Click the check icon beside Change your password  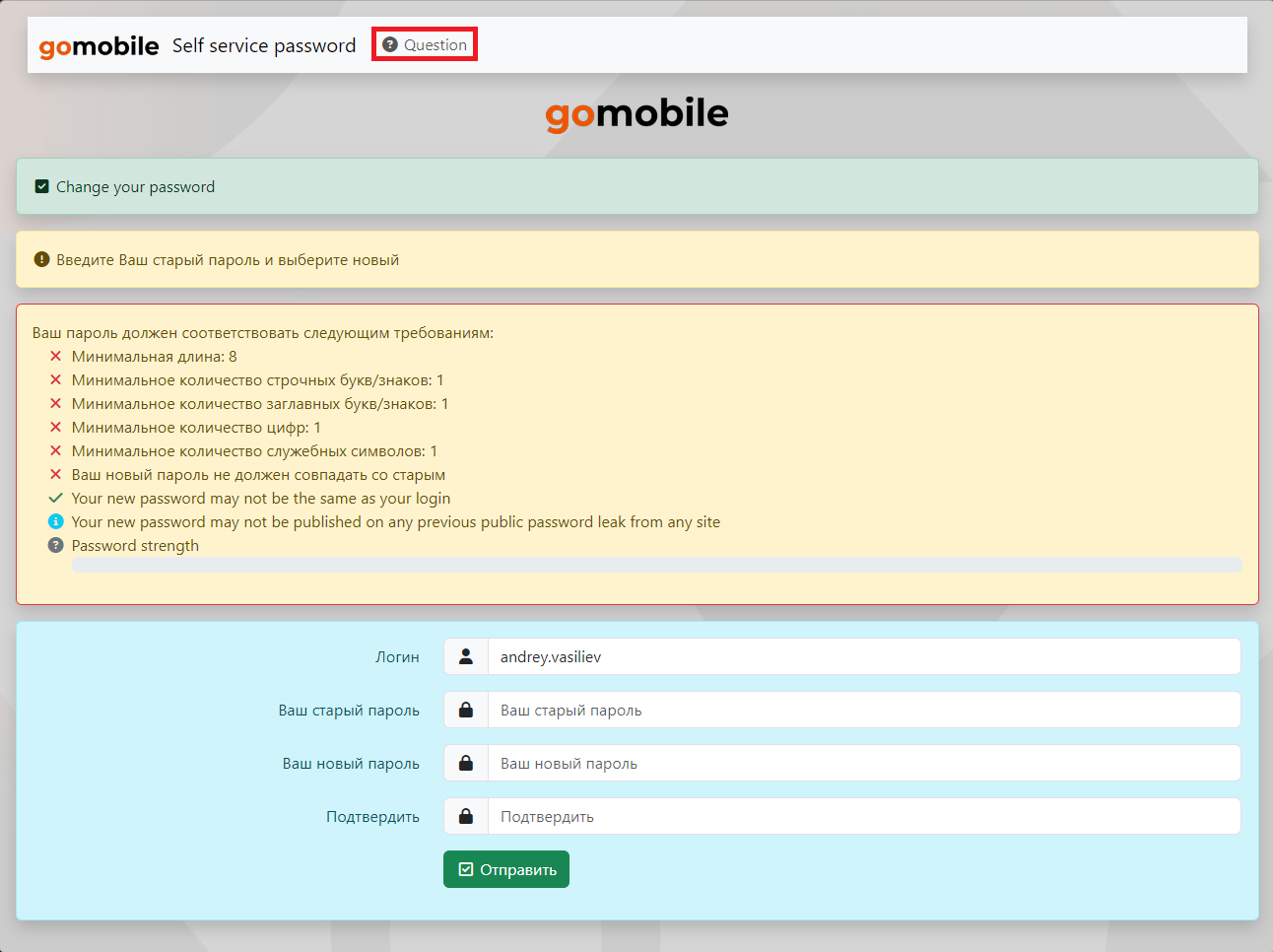[x=42, y=186]
